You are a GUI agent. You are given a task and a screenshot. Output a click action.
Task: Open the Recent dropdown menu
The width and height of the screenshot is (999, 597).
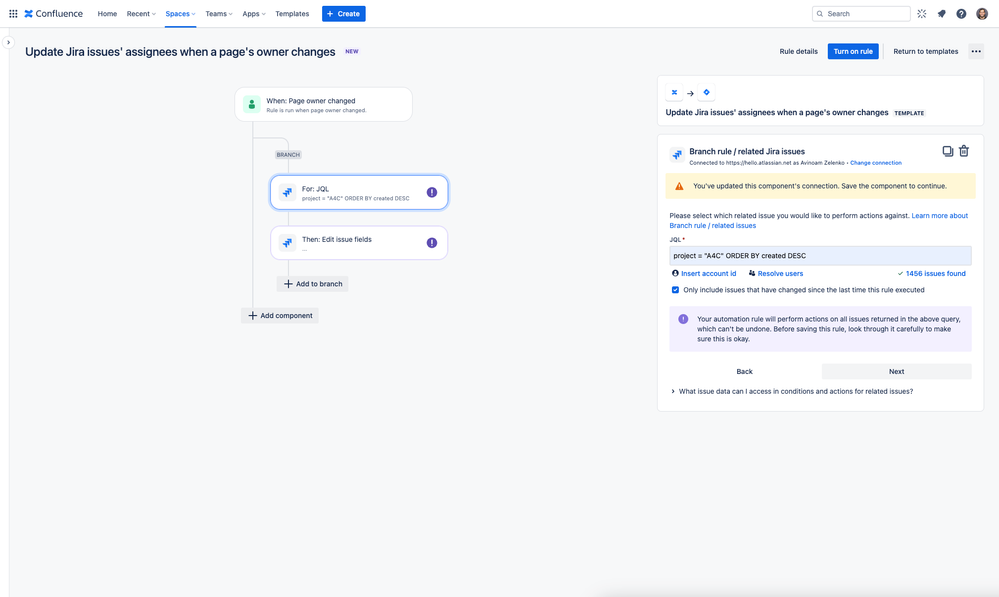click(x=141, y=13)
